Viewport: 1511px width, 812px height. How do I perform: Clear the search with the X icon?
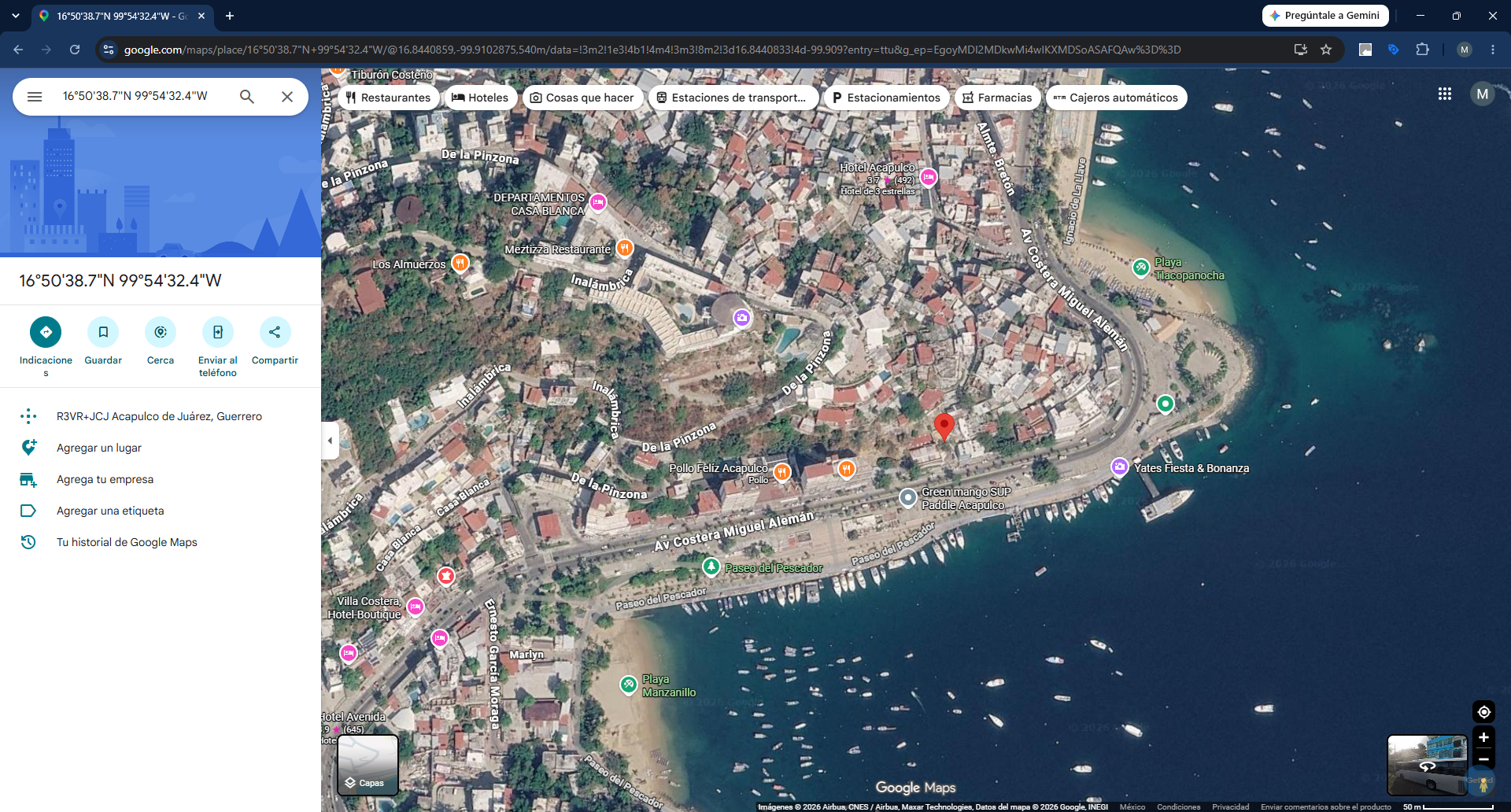coord(287,96)
